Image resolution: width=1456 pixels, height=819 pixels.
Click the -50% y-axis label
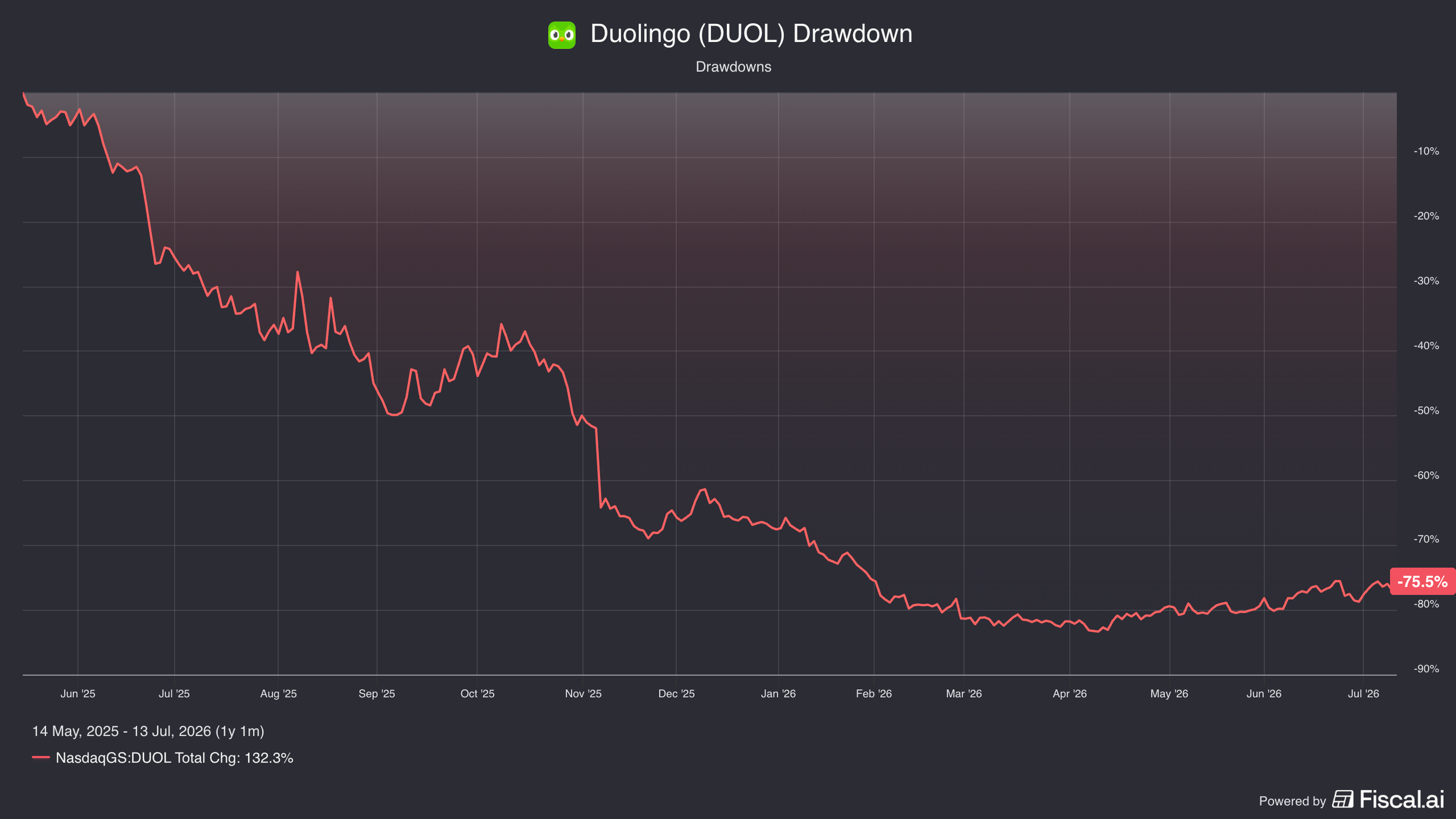(1426, 411)
